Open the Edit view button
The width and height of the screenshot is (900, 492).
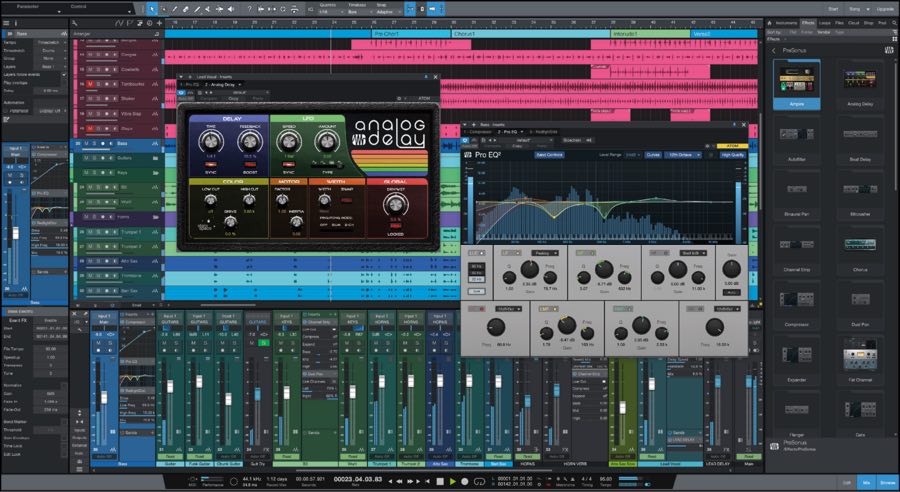tap(847, 482)
